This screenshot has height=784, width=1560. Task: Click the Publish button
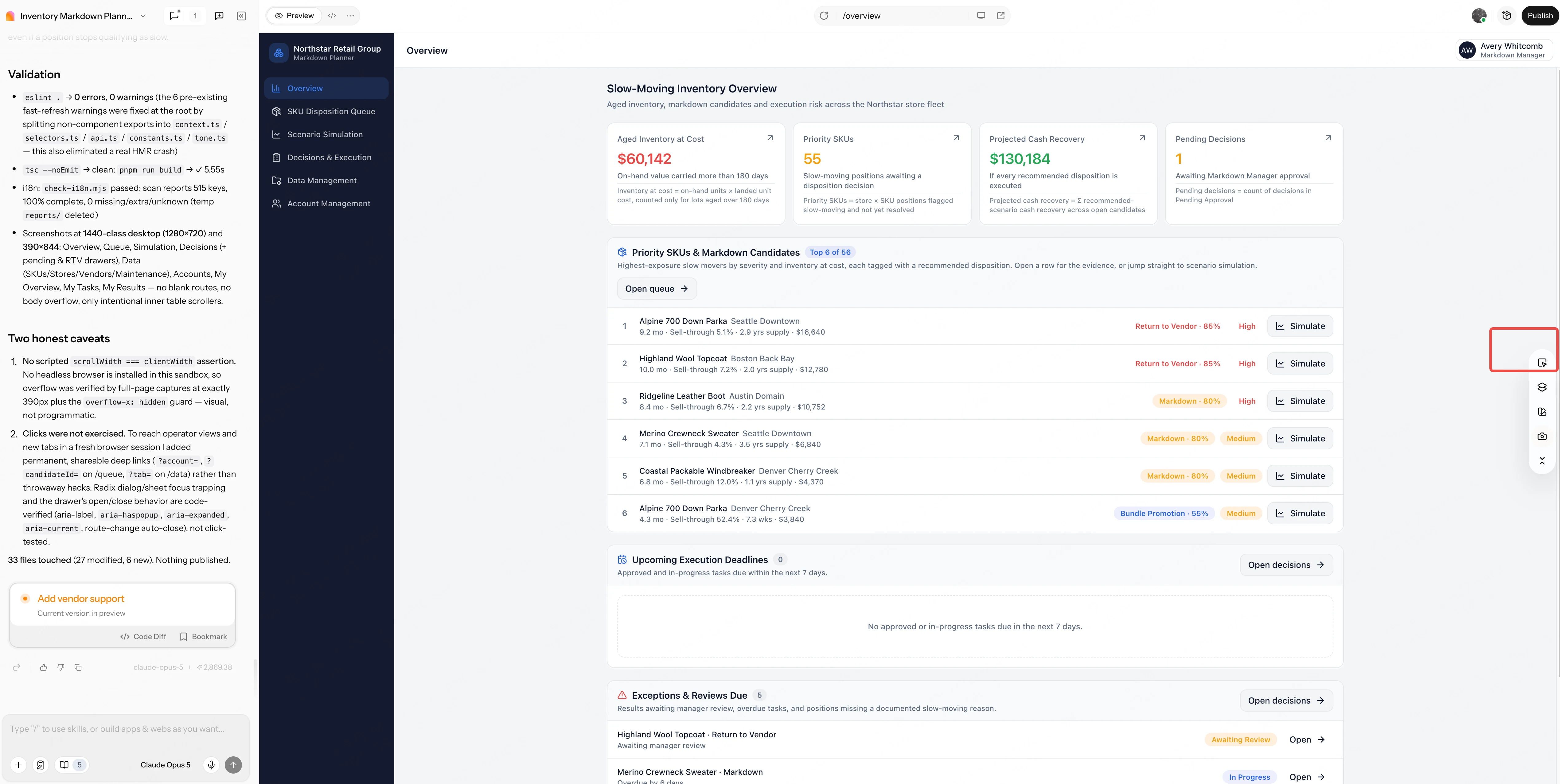tap(1540, 16)
